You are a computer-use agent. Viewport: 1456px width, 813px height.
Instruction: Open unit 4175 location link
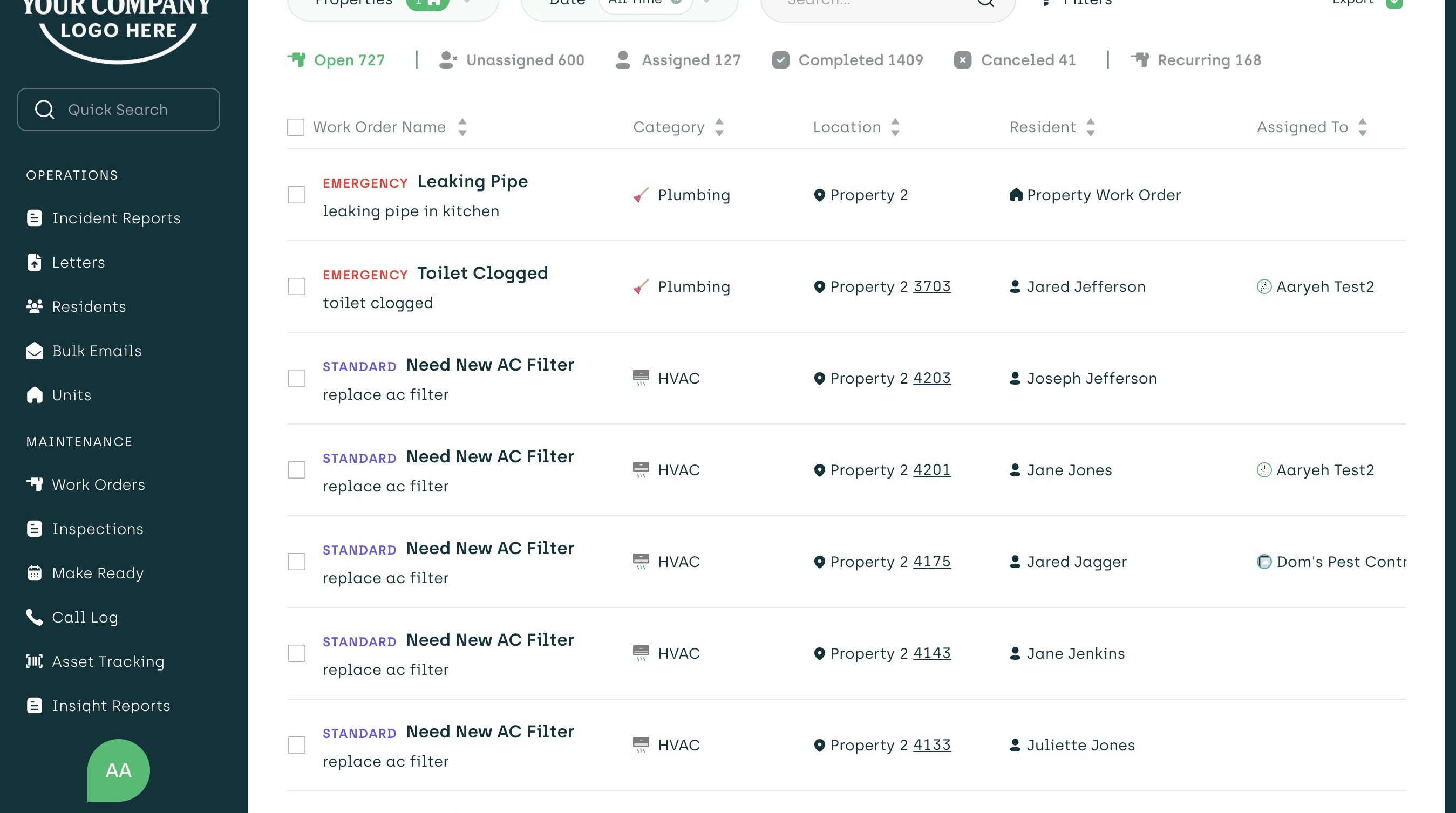pos(932,562)
